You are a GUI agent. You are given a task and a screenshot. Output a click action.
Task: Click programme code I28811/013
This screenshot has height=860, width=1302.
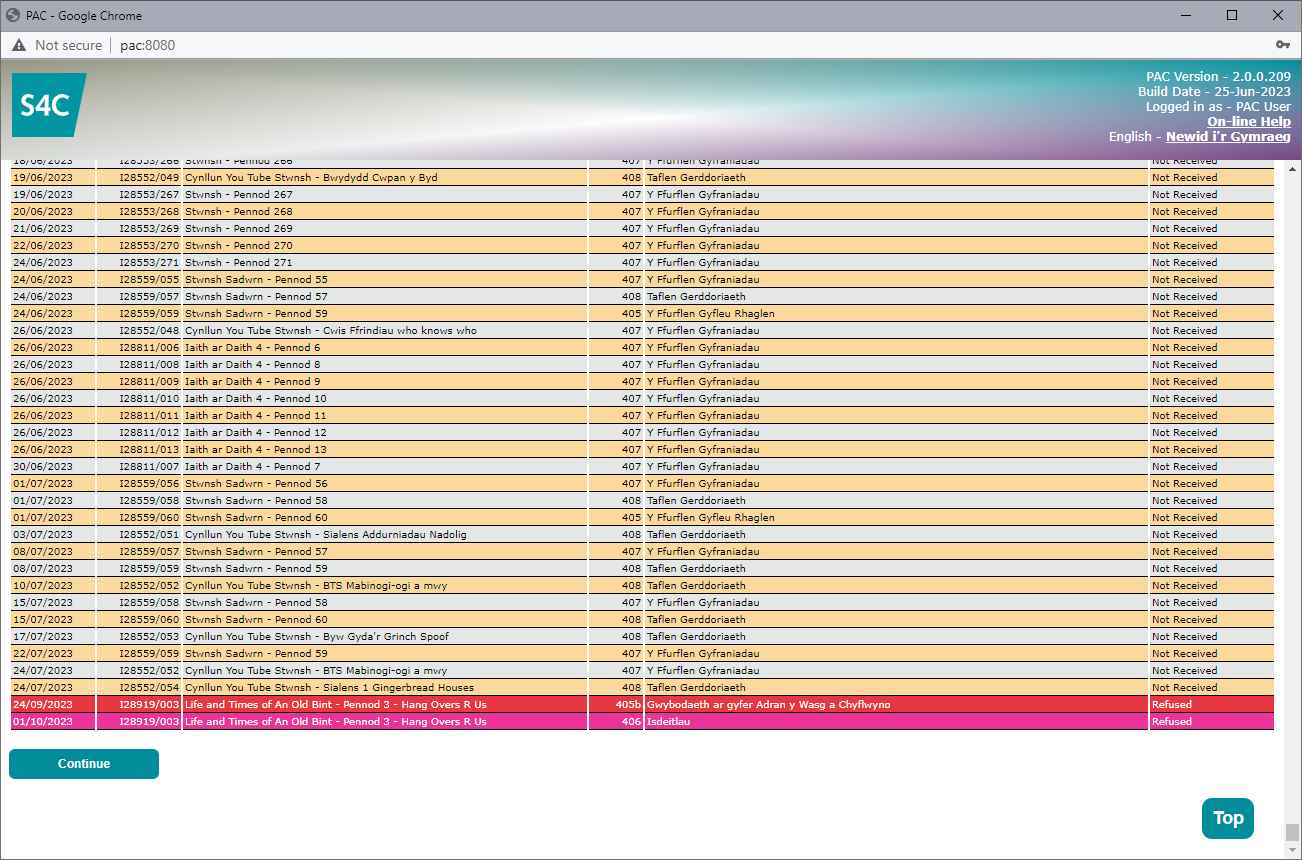[x=148, y=450]
